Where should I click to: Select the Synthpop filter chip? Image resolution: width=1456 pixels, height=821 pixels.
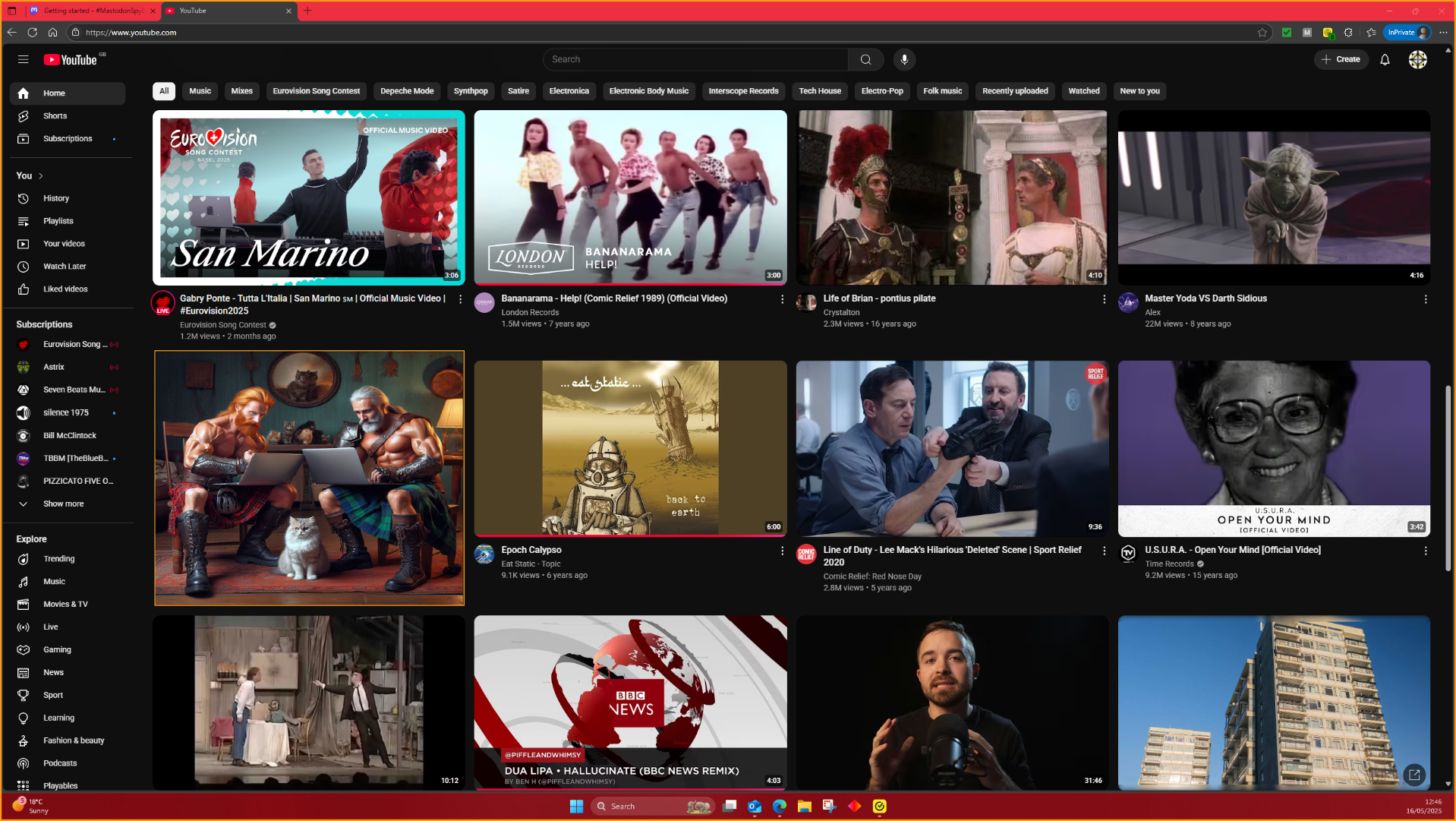[x=471, y=91]
